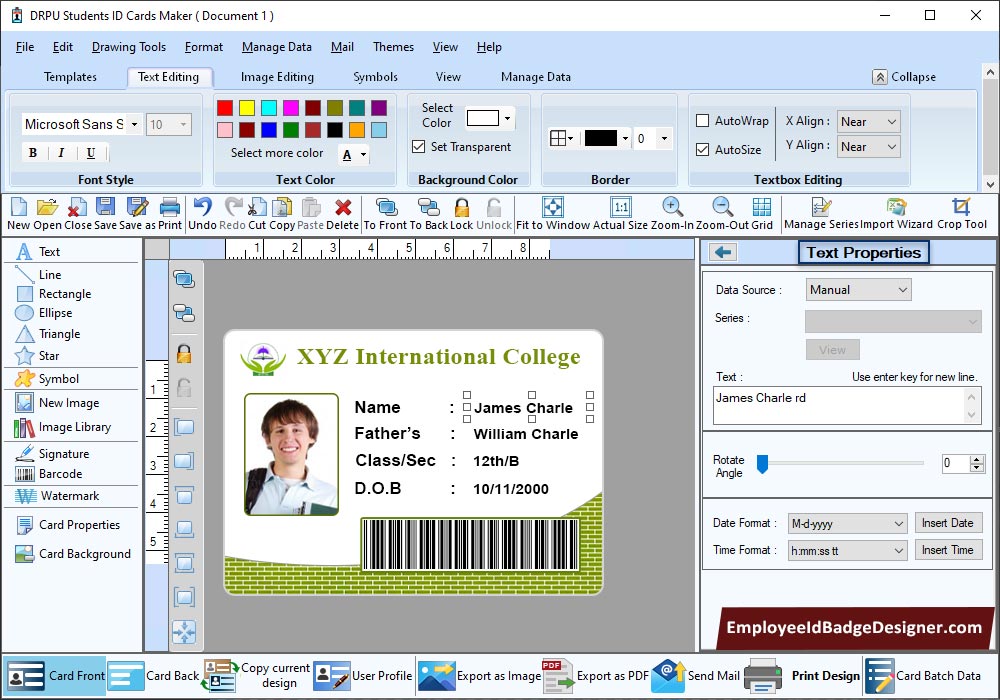
Task: Toggle the Set Transparent checkbox
Action: 419,147
